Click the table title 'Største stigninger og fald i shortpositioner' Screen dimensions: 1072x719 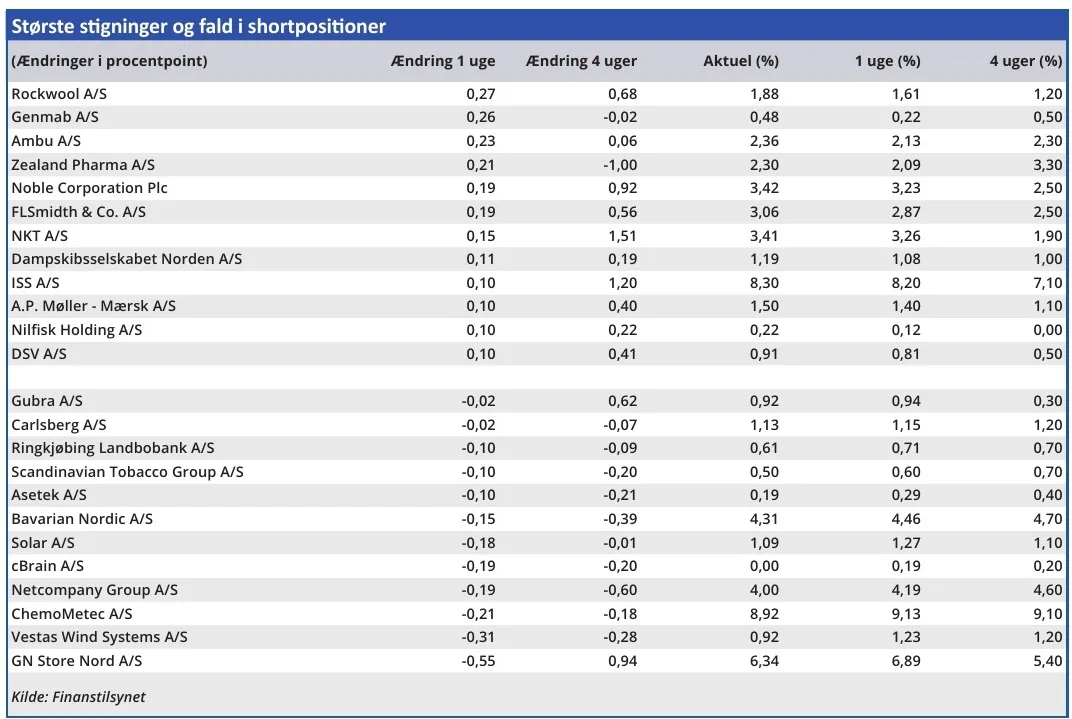coord(198,26)
